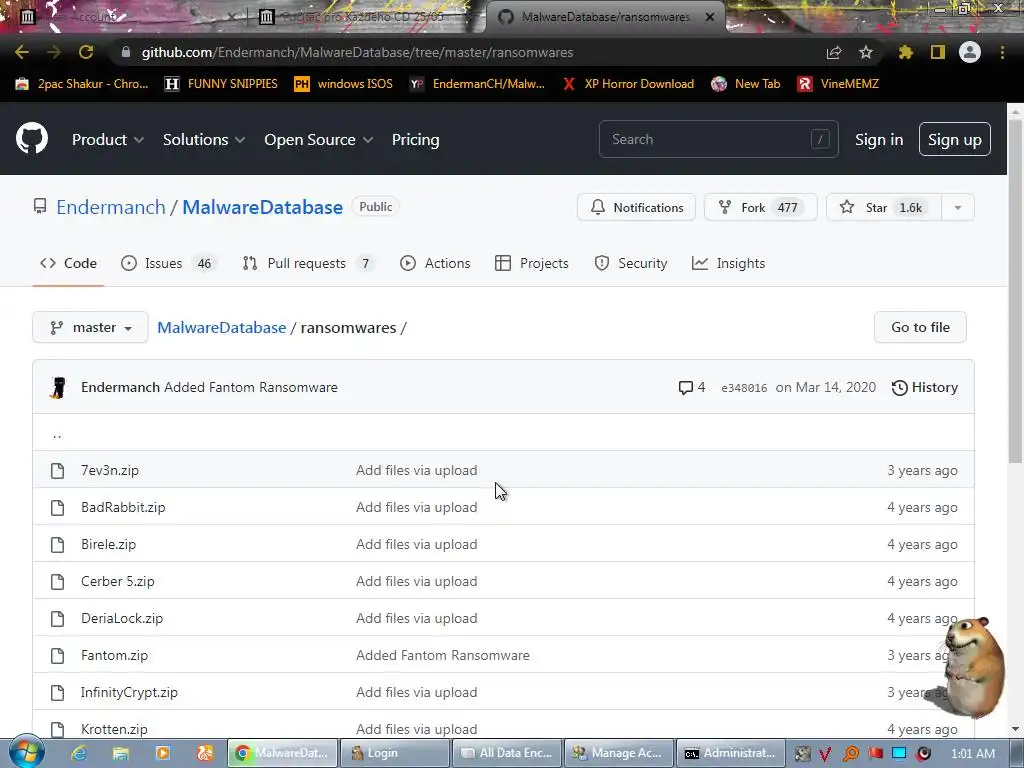This screenshot has width=1024, height=768.
Task: Click the browser address bar URL
Action: pos(357,52)
